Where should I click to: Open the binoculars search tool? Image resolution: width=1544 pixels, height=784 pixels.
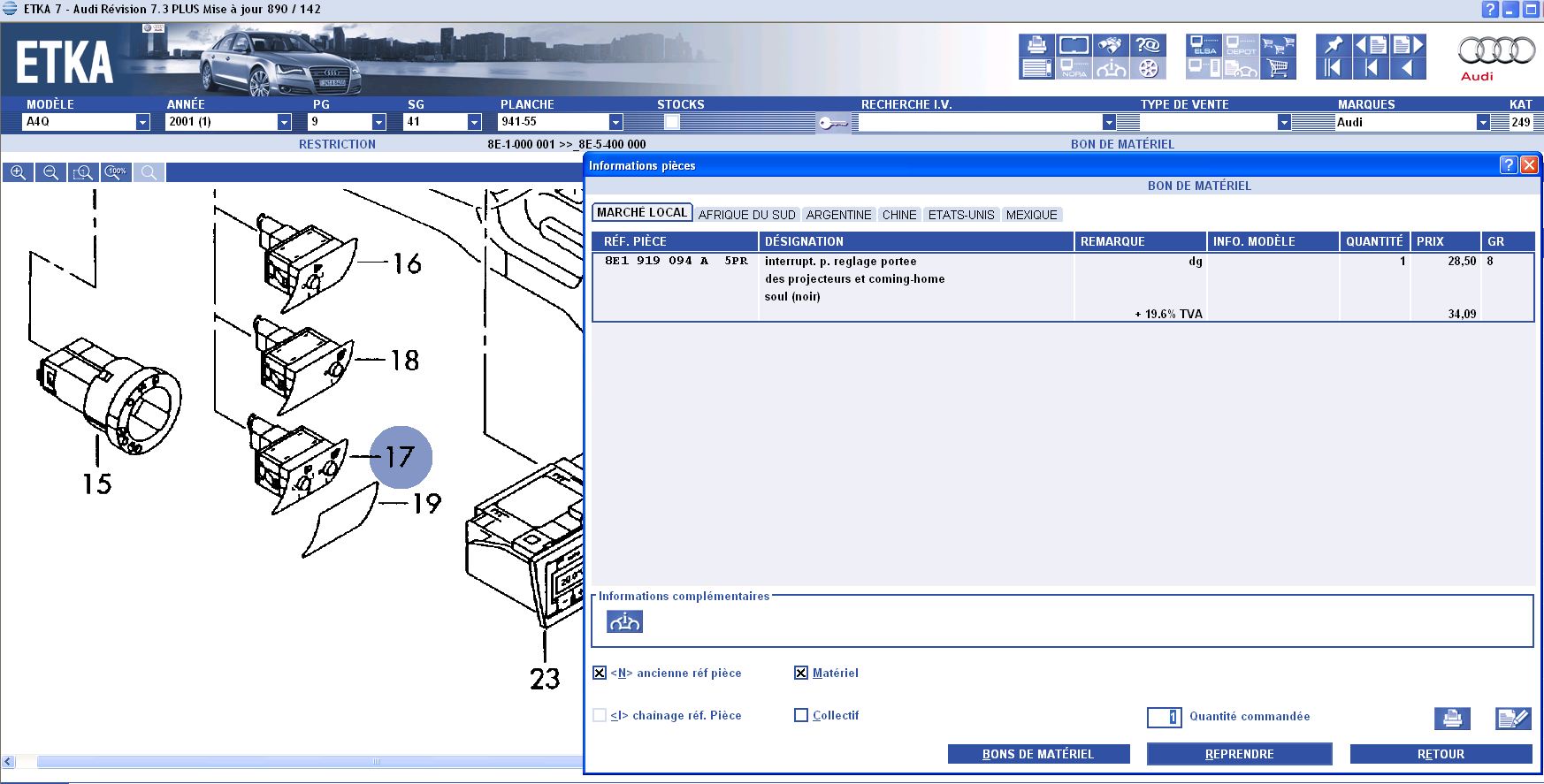(1111, 45)
